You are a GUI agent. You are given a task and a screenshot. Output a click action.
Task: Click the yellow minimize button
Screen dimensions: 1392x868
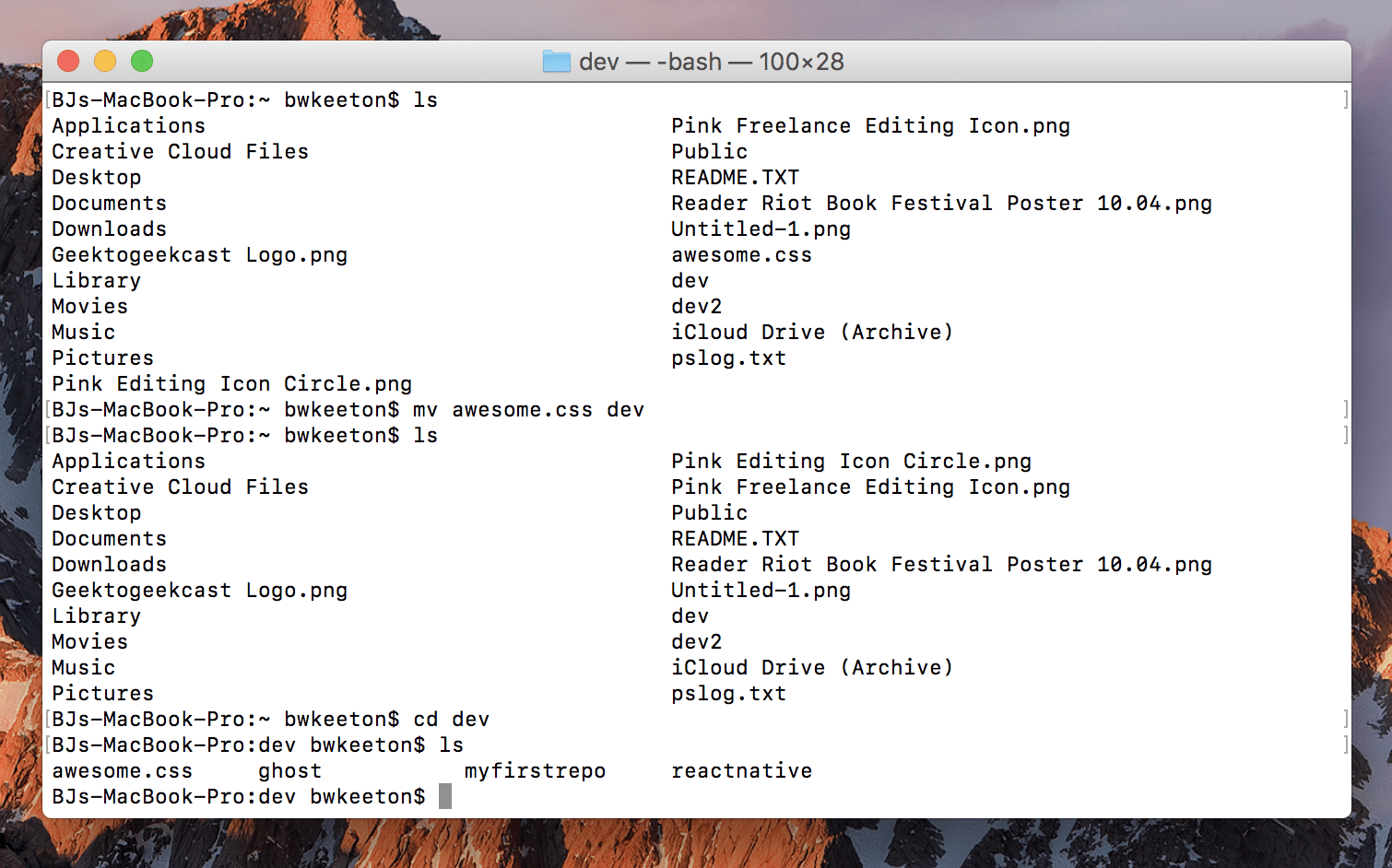tap(105, 60)
